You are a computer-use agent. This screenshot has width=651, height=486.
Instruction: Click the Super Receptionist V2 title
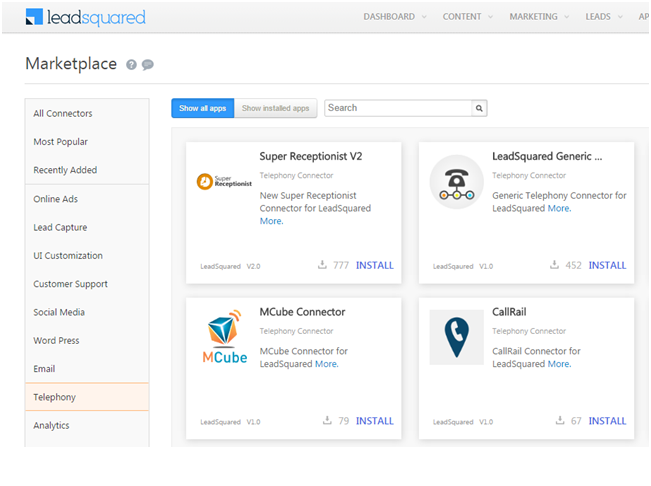[x=311, y=156]
